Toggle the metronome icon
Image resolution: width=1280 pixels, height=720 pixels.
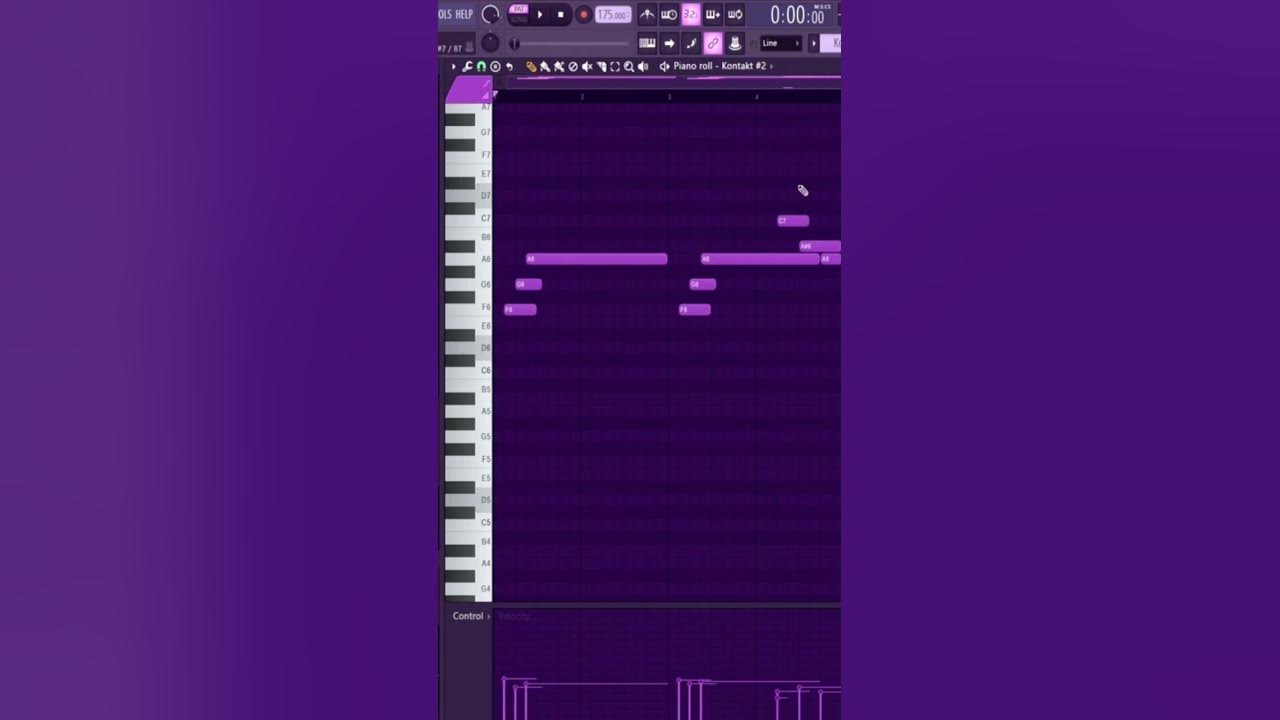point(647,14)
